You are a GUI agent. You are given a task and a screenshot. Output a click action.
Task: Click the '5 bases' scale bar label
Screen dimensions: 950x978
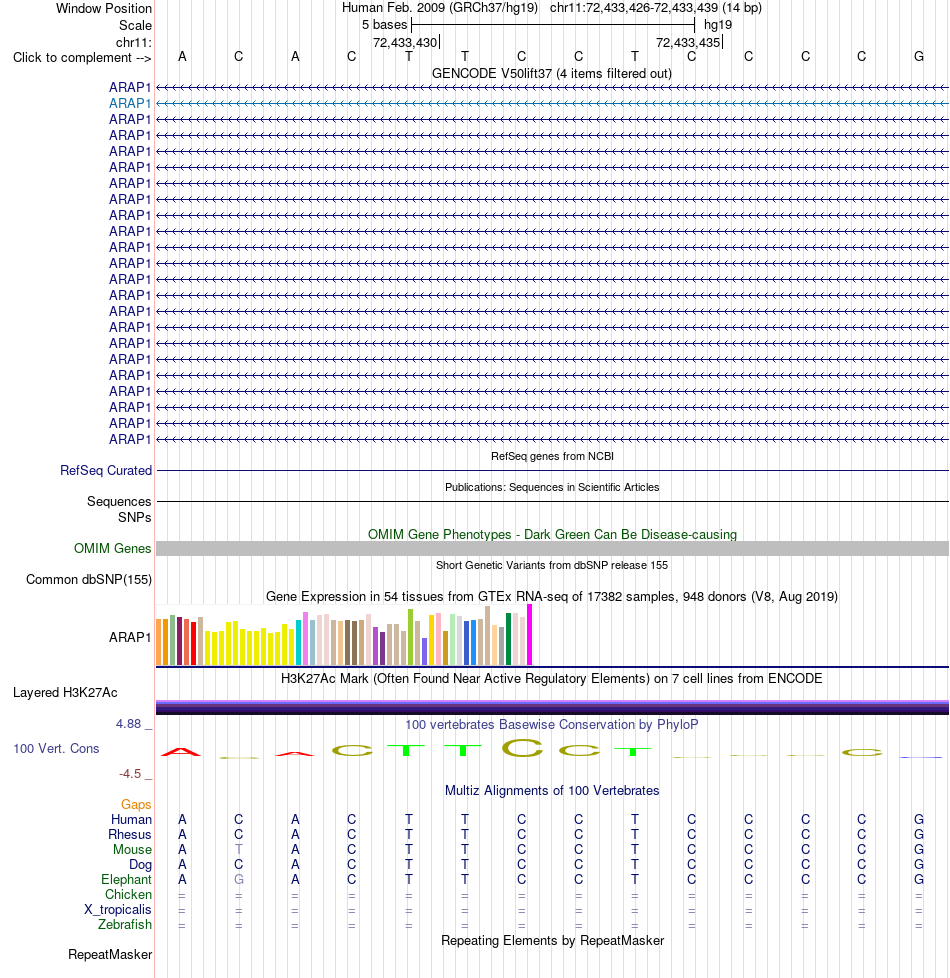(x=384, y=25)
